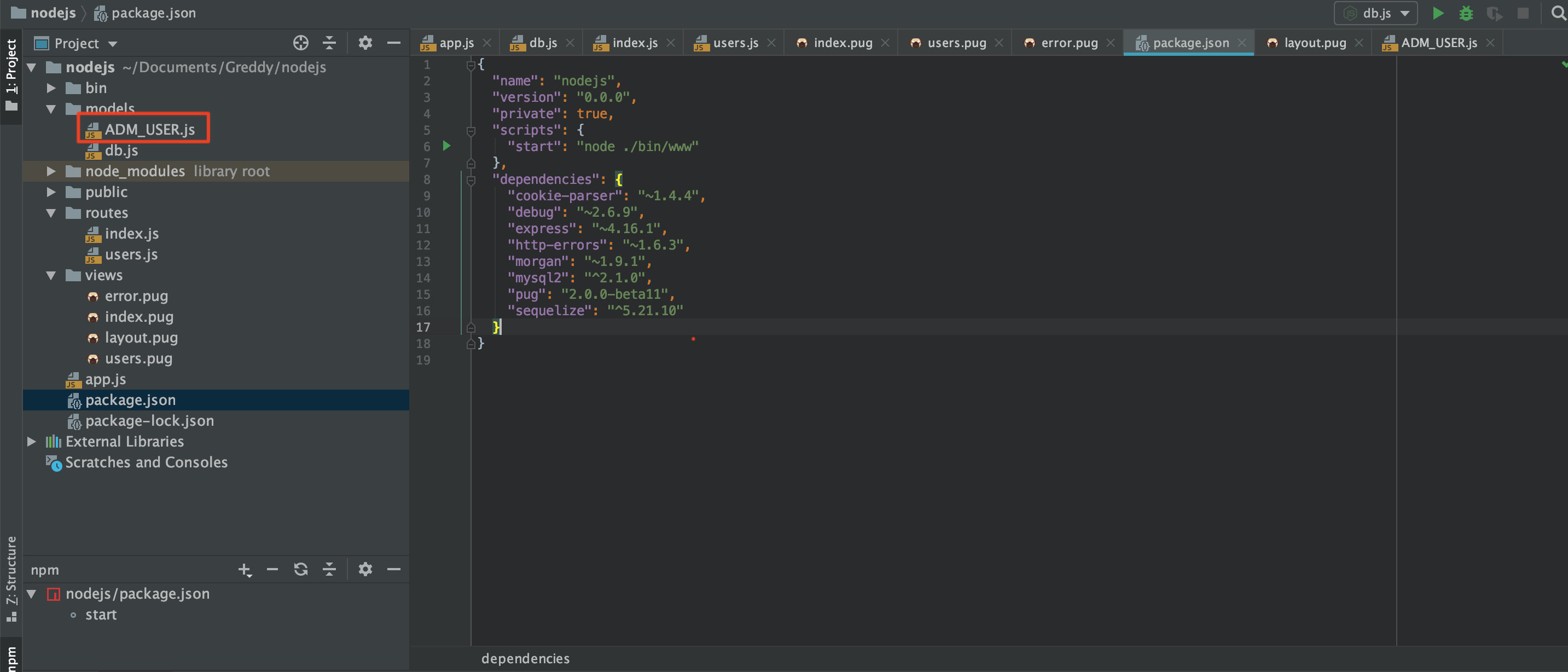Expand the node_modules folder
The height and width of the screenshot is (672, 1568).
tap(52, 172)
